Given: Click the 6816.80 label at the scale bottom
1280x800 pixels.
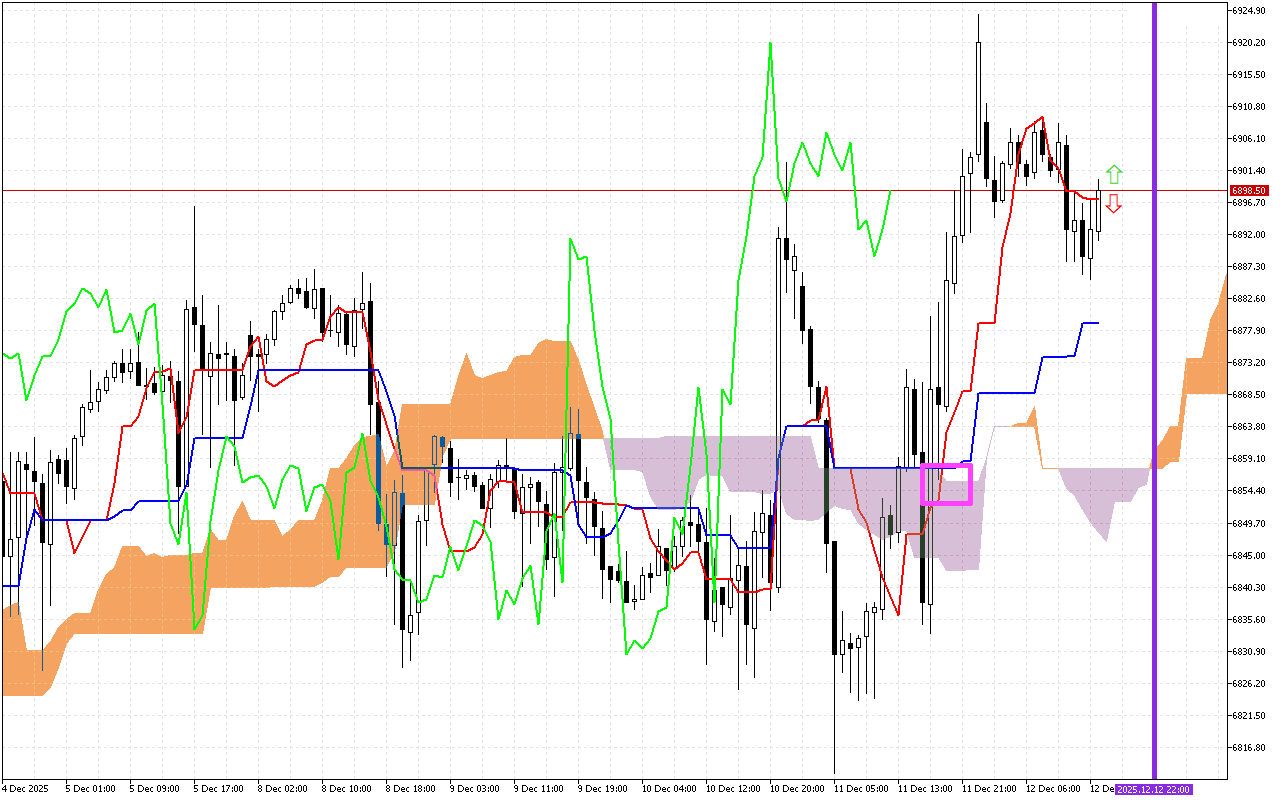Looking at the screenshot, I should click(1247, 746).
